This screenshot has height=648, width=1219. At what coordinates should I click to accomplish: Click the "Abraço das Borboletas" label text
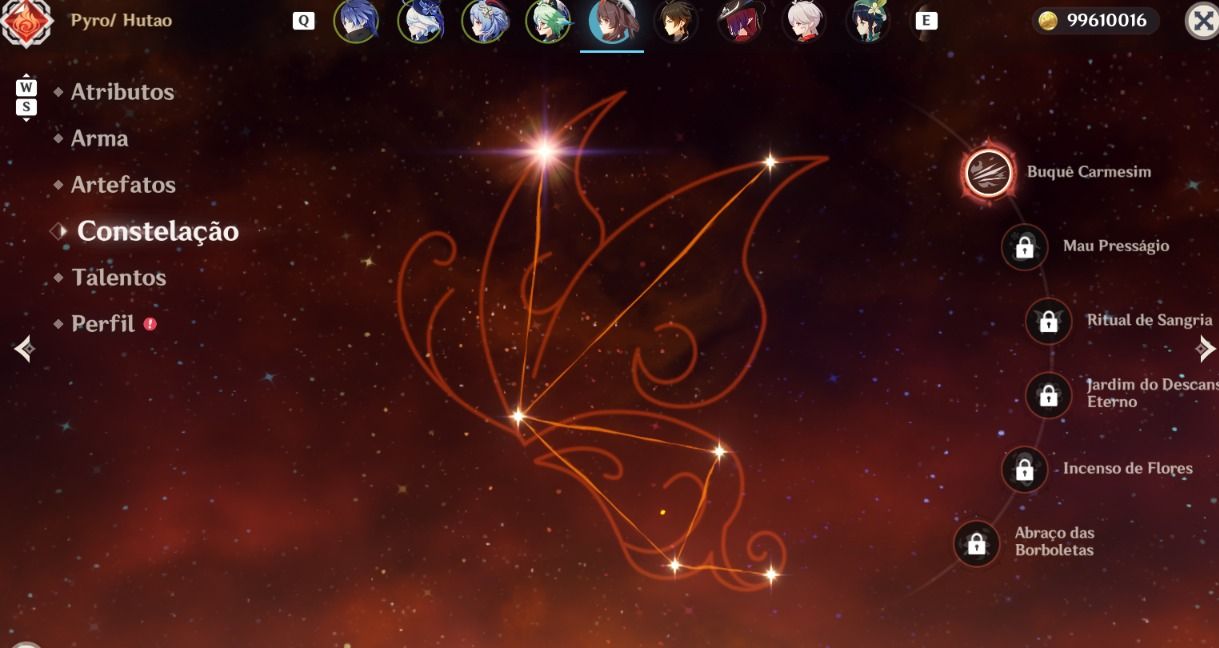point(1055,542)
